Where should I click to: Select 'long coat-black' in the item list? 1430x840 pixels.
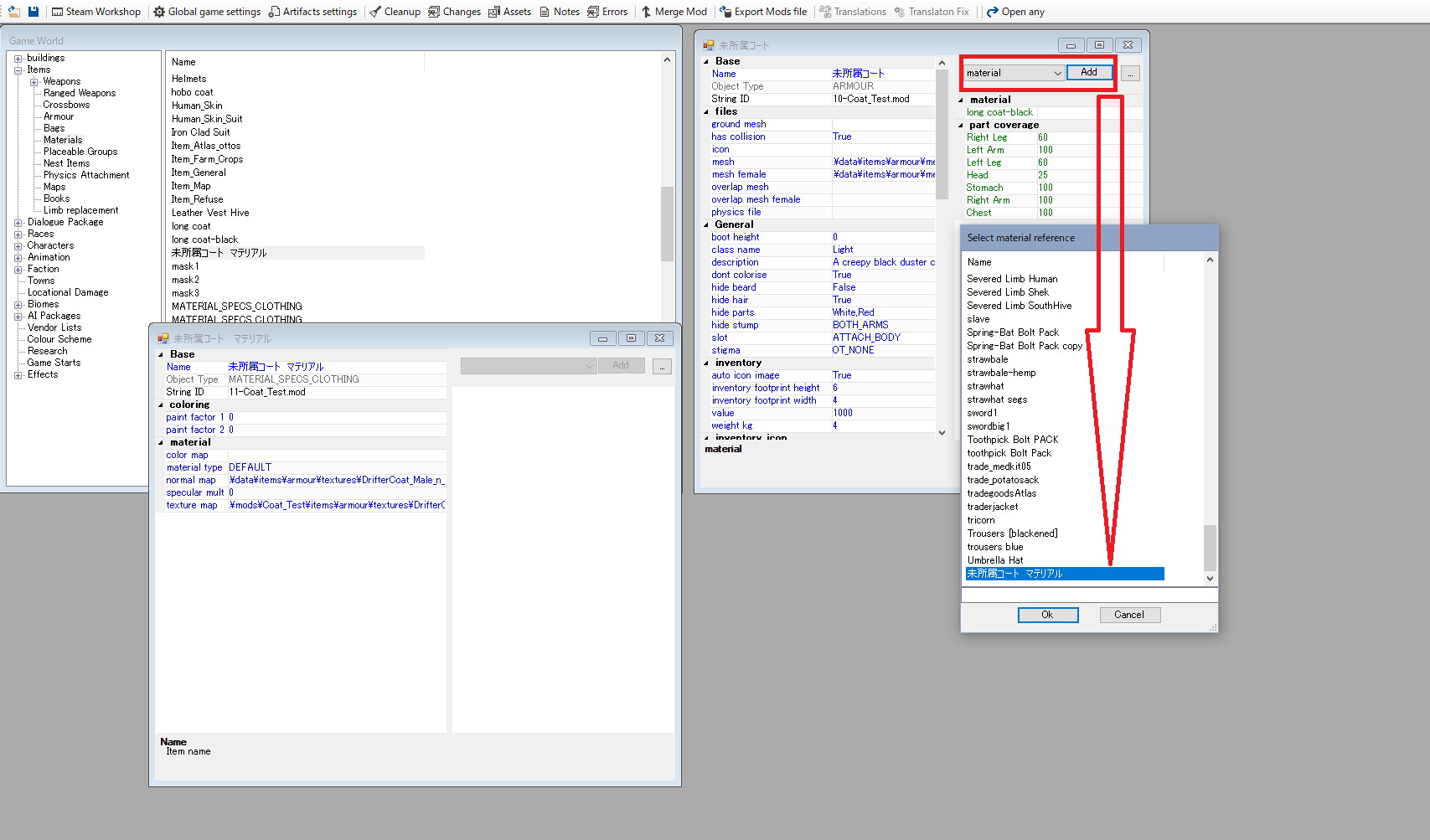click(205, 240)
